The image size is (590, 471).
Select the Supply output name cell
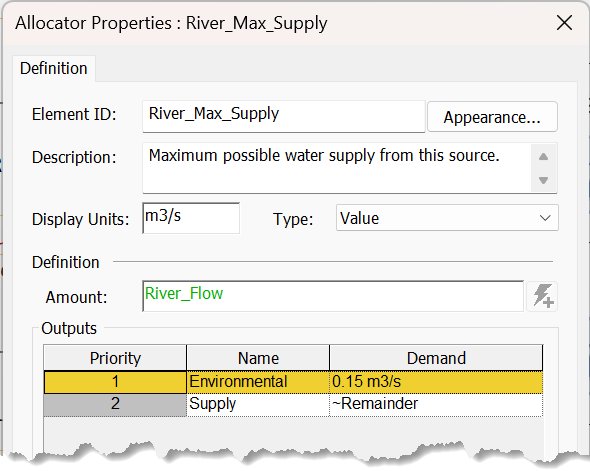point(258,404)
